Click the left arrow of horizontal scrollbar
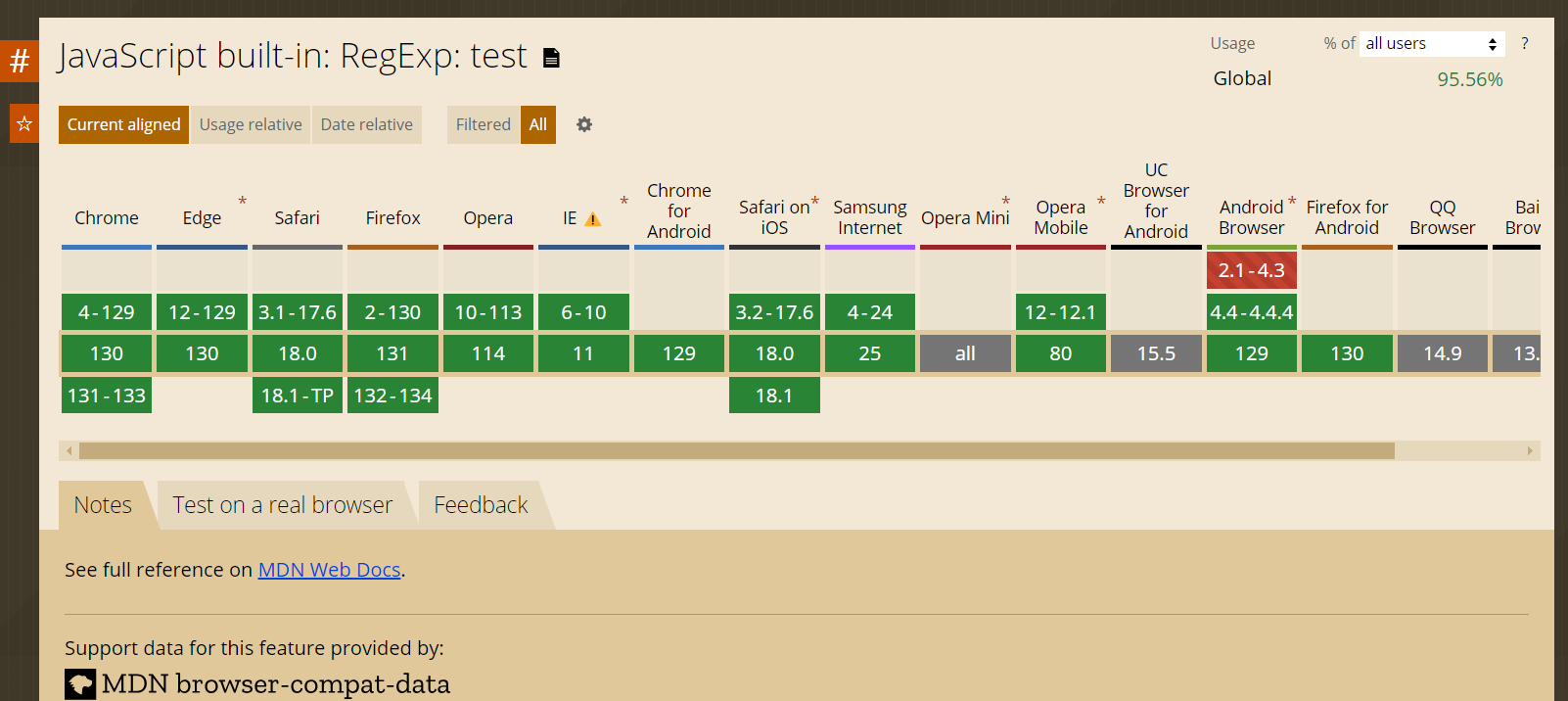The width and height of the screenshot is (1568, 701). click(x=69, y=450)
